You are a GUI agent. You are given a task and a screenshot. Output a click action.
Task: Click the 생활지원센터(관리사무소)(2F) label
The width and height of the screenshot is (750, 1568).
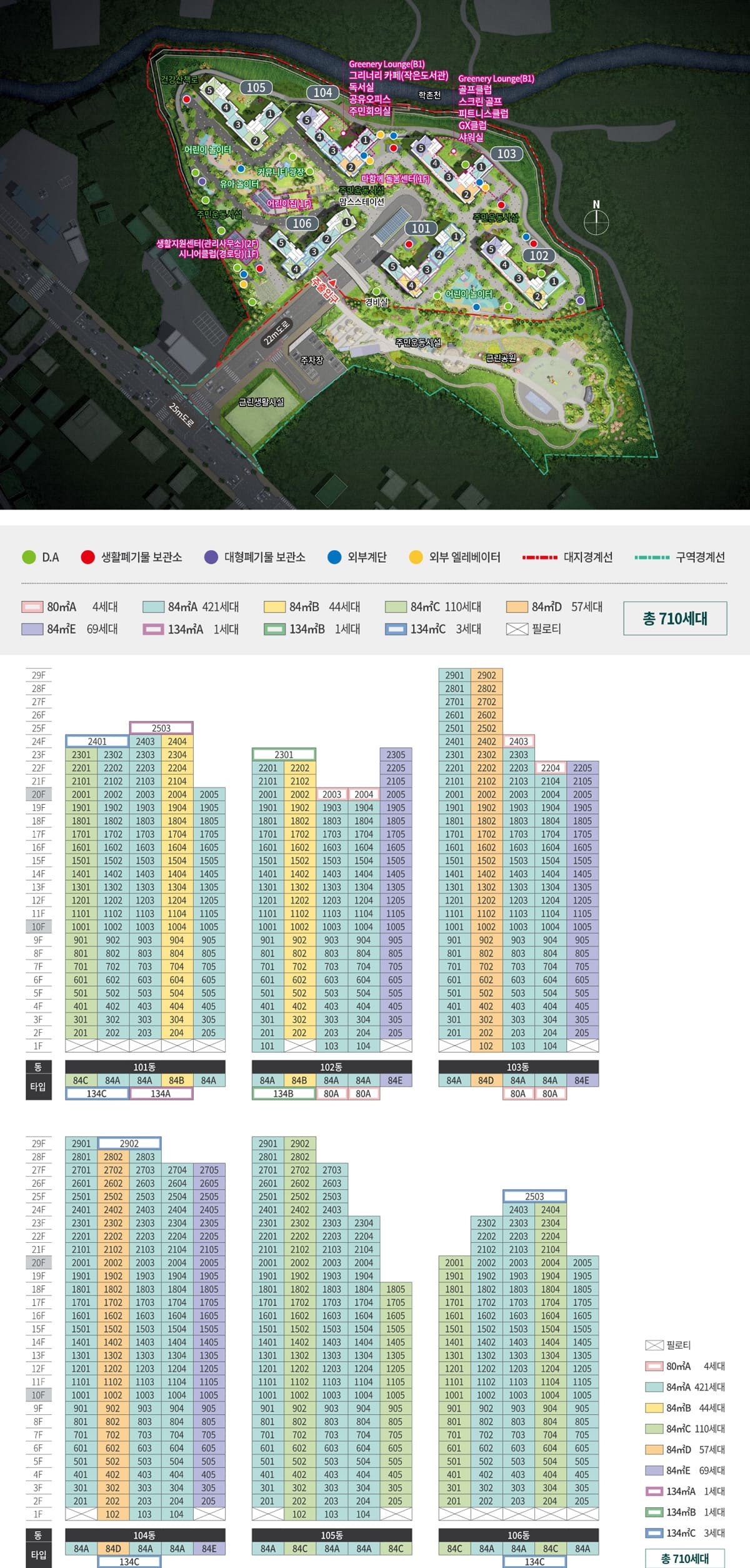click(x=207, y=244)
